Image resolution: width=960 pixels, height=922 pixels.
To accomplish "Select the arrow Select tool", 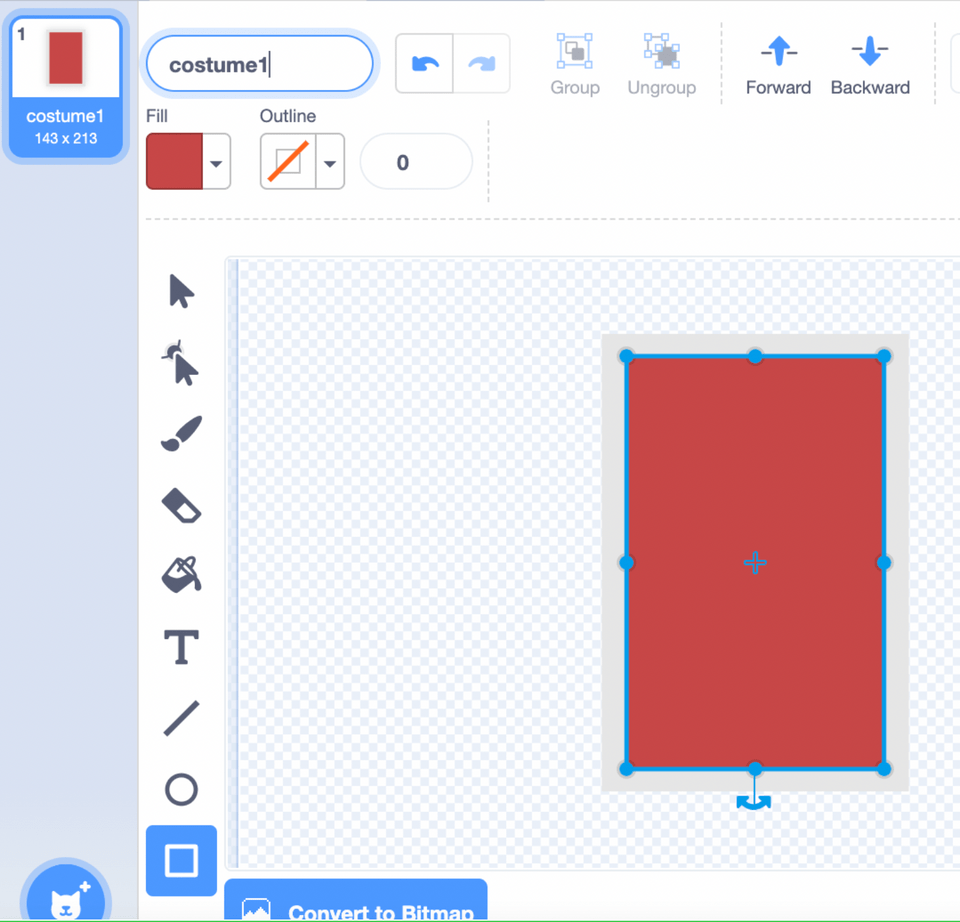I will (180, 291).
